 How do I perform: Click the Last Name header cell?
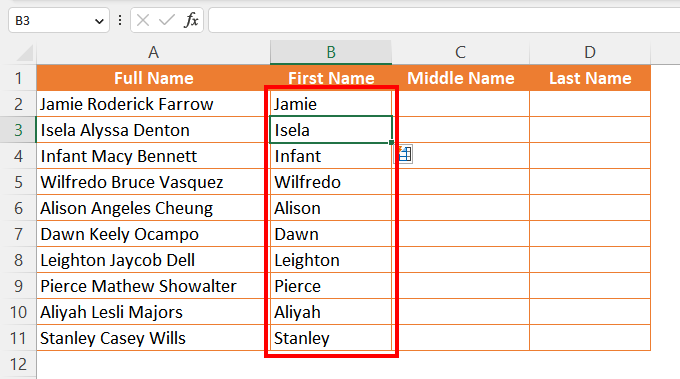[x=590, y=78]
